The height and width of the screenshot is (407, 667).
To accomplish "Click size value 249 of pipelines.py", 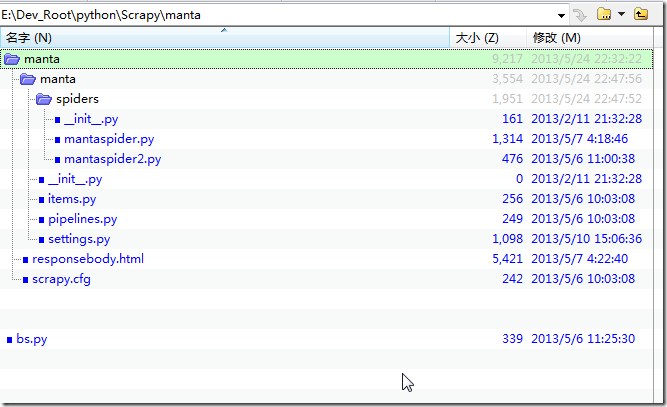I will pyautogui.click(x=513, y=219).
